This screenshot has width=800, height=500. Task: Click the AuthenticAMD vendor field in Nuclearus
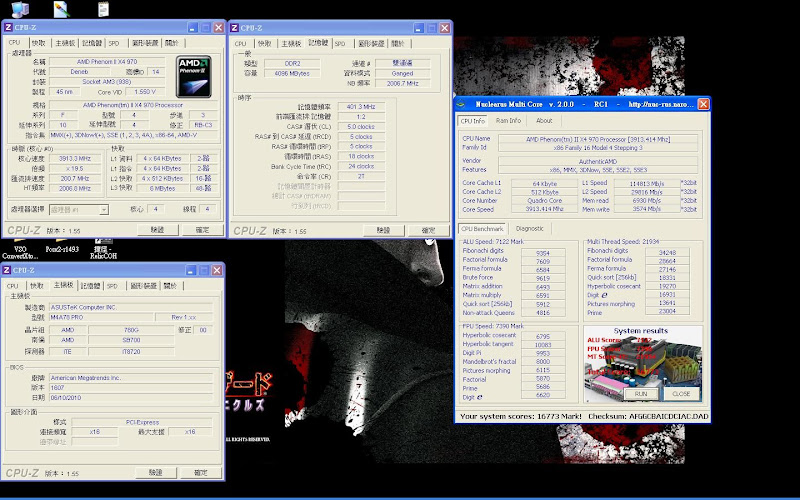599,161
